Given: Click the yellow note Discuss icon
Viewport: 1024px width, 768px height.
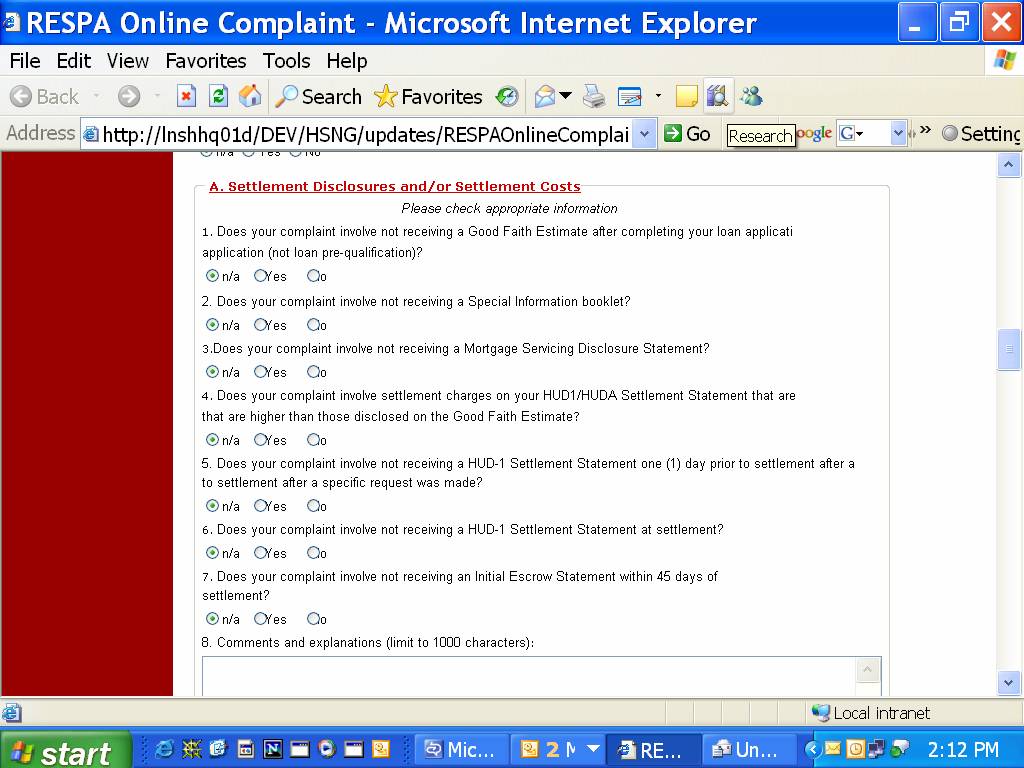Looking at the screenshot, I should (x=686, y=97).
